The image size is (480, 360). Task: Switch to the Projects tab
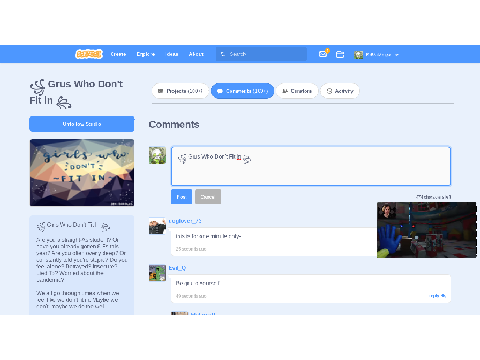click(x=180, y=91)
